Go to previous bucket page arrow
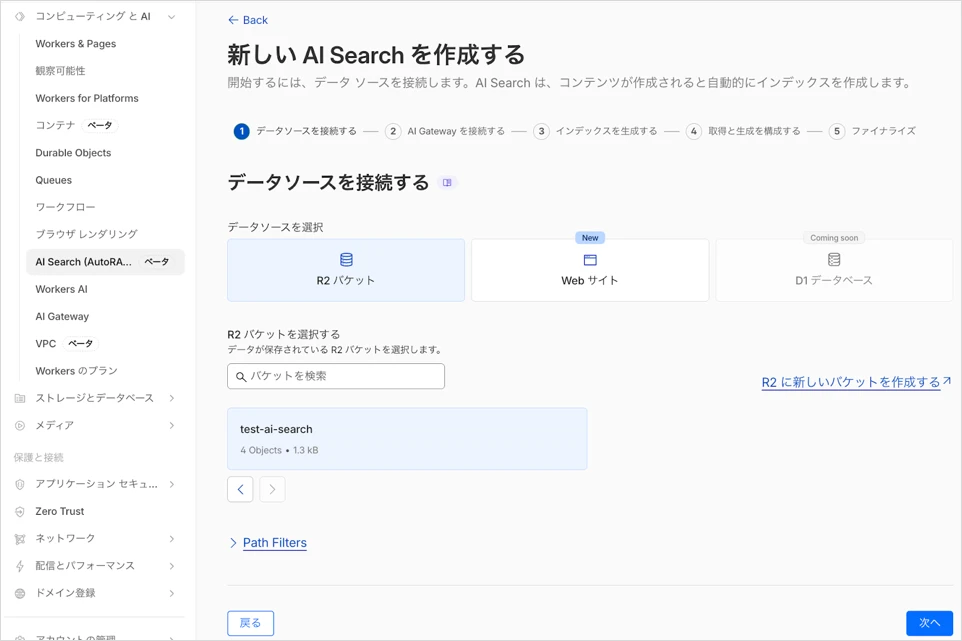This screenshot has height=641, width=962. pos(240,489)
